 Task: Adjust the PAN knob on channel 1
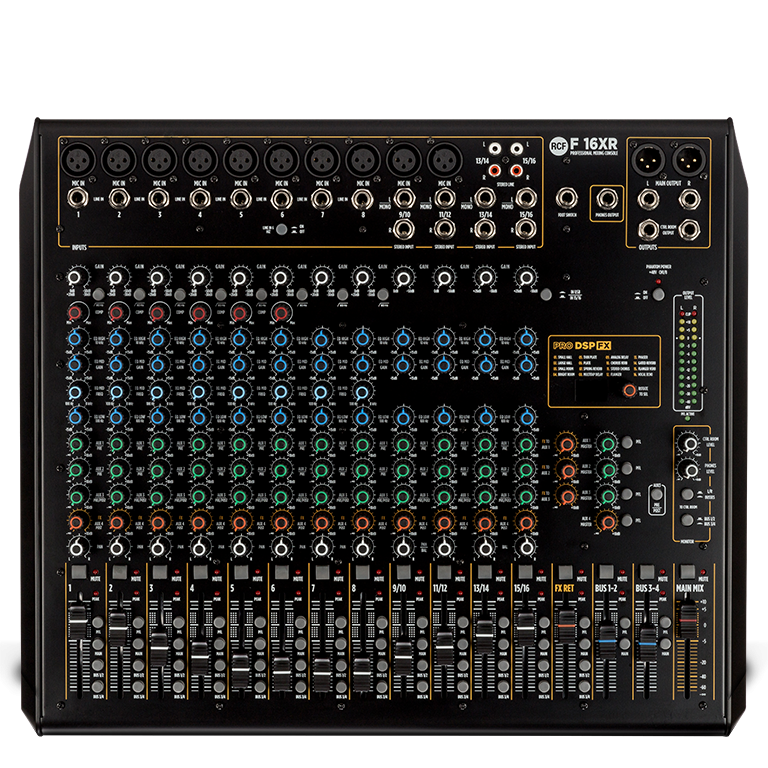tap(76, 548)
